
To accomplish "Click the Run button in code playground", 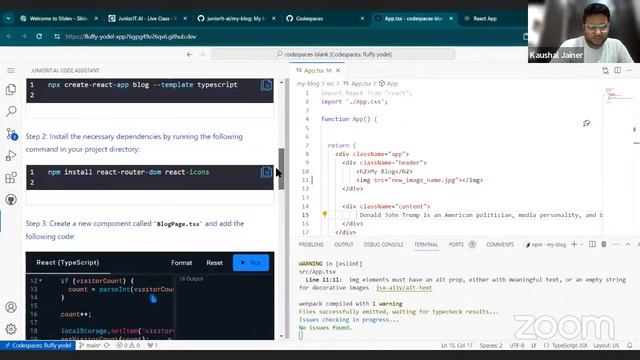I will pos(251,262).
